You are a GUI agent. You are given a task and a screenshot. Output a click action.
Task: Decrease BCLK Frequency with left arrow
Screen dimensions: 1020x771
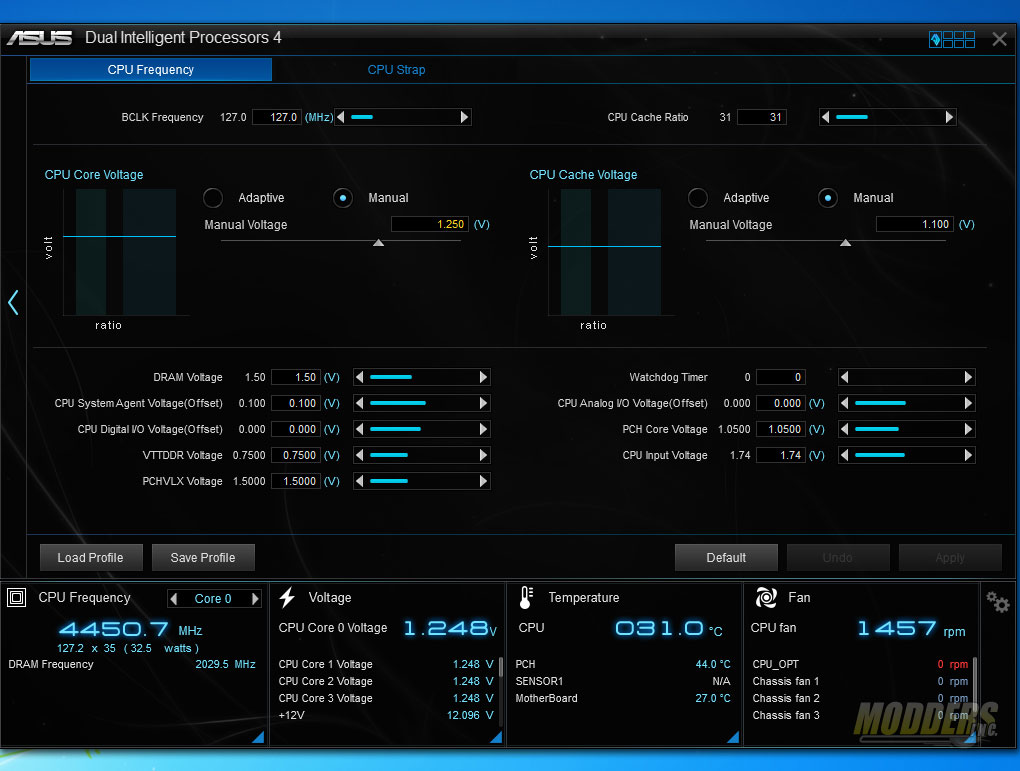[341, 117]
